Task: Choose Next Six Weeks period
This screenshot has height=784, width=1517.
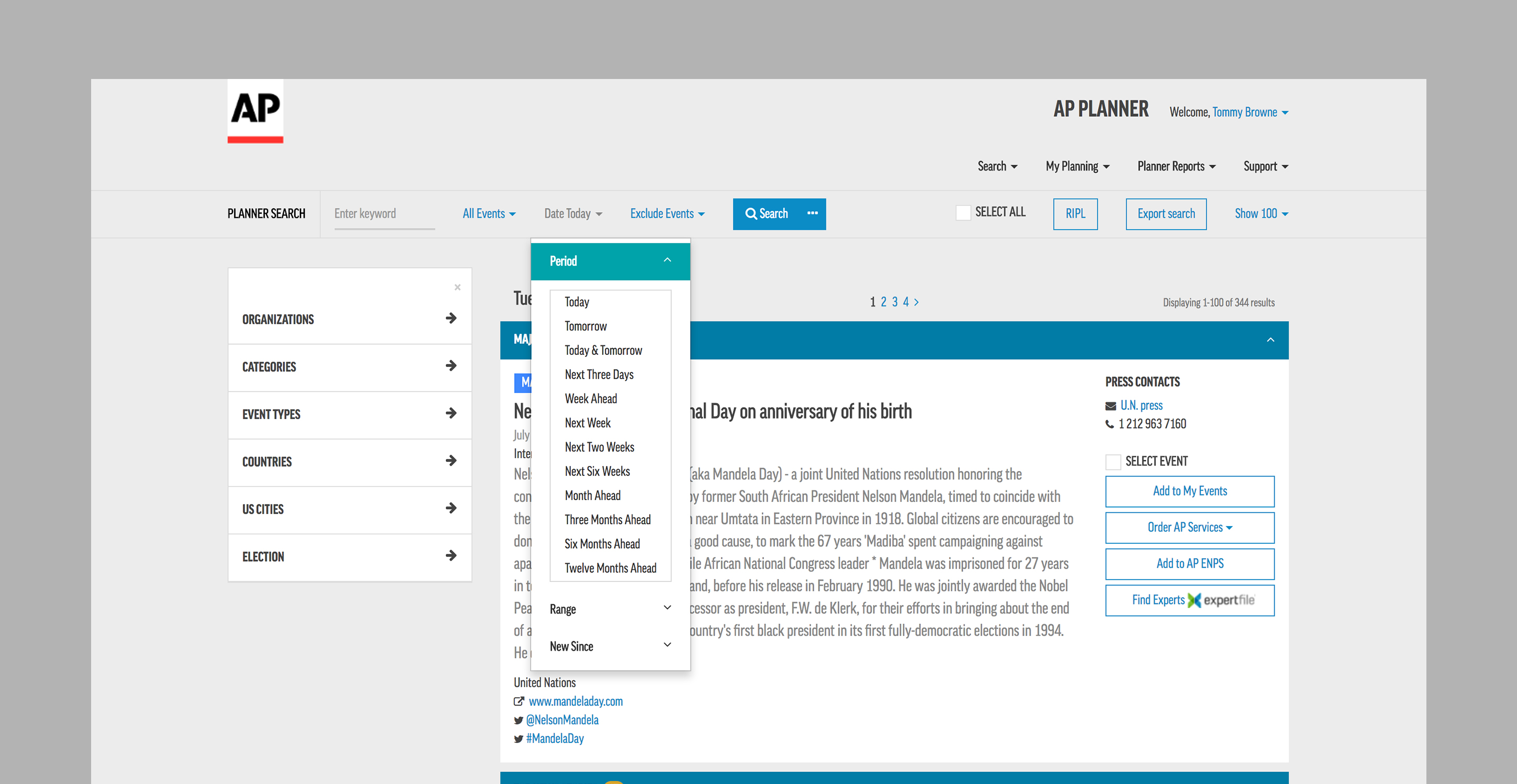Action: click(x=597, y=471)
